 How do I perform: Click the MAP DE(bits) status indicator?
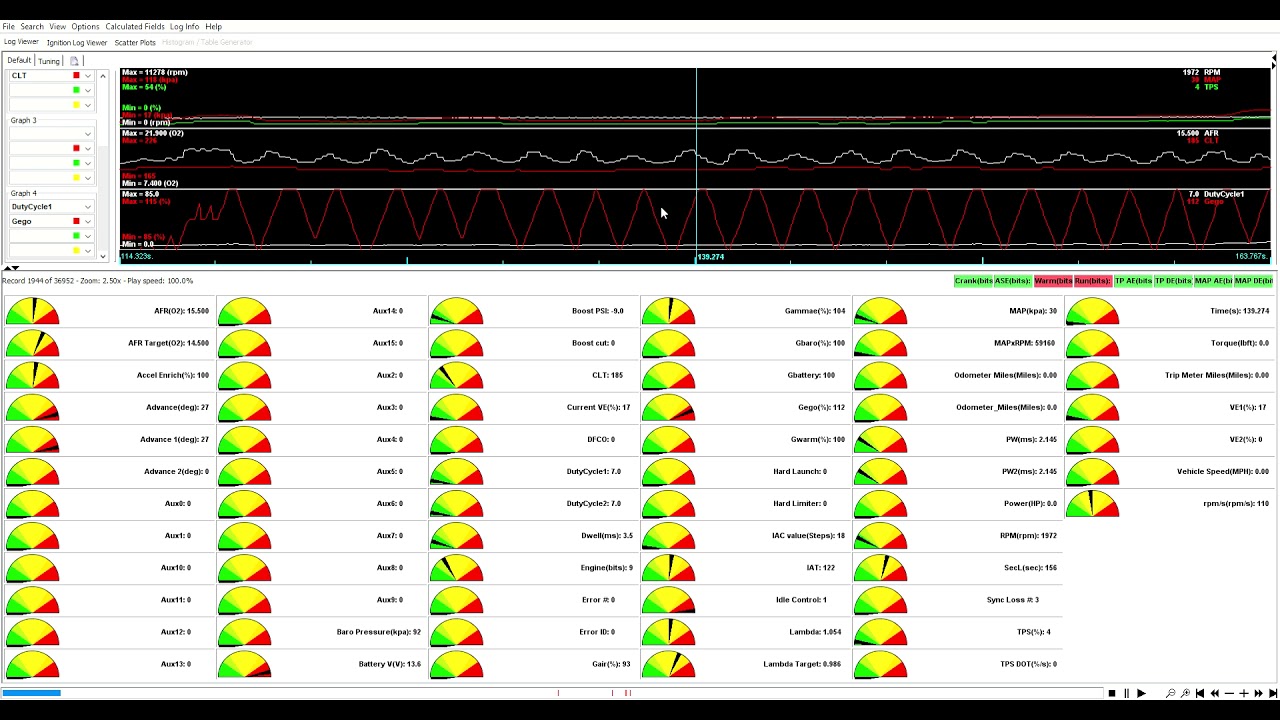click(x=1253, y=281)
